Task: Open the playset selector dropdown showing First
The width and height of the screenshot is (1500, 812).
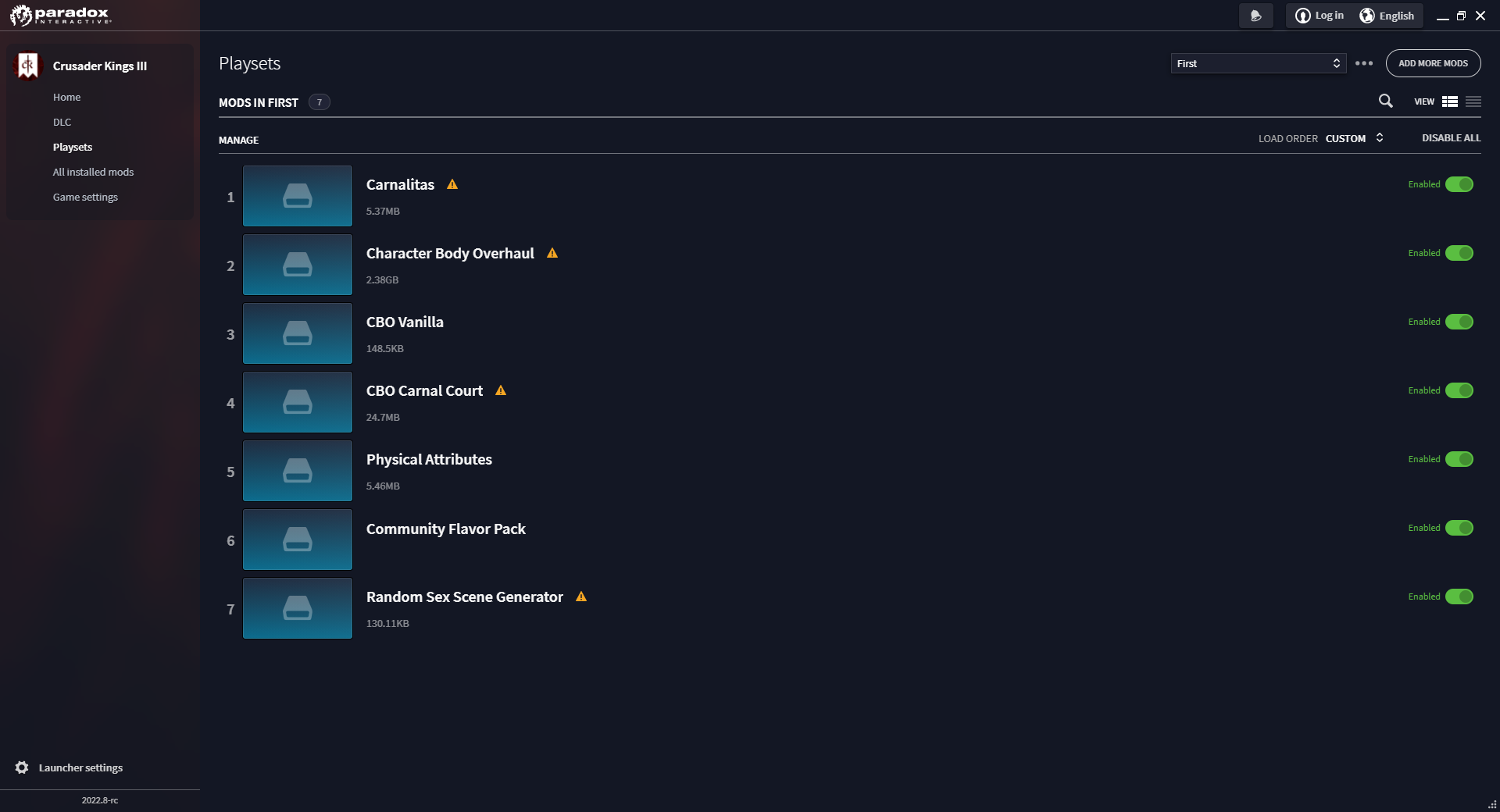Action: pyautogui.click(x=1258, y=63)
